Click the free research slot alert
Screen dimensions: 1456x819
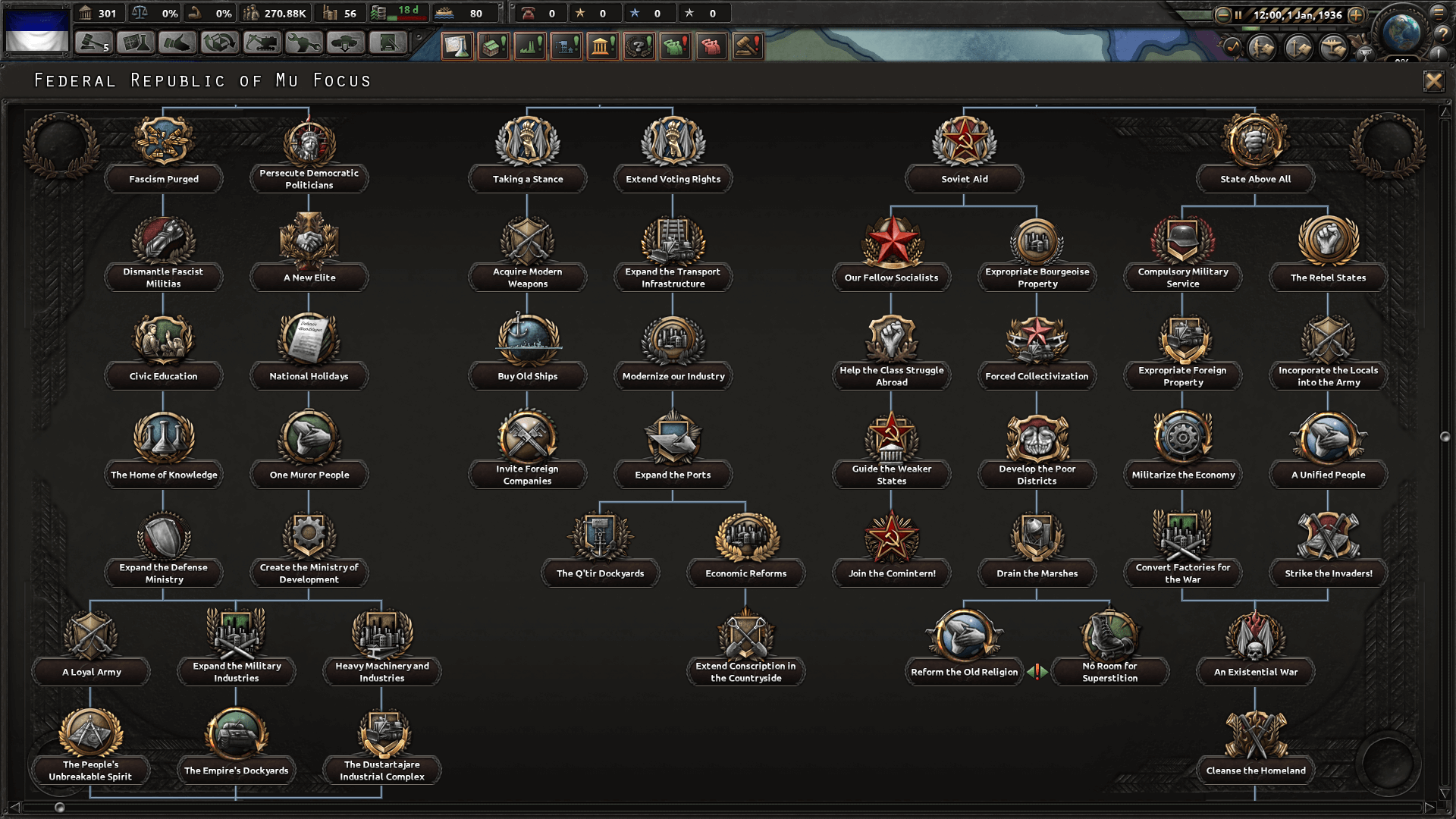point(457,46)
